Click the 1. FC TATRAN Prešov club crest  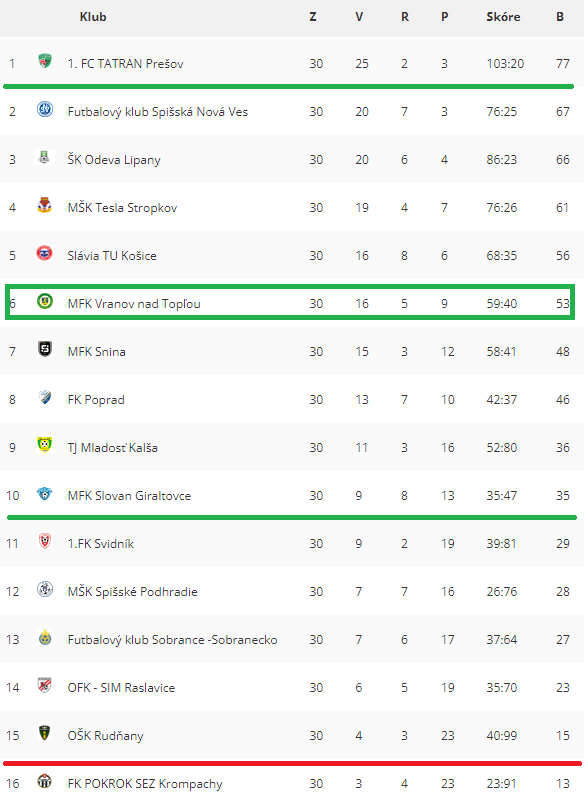click(x=45, y=62)
